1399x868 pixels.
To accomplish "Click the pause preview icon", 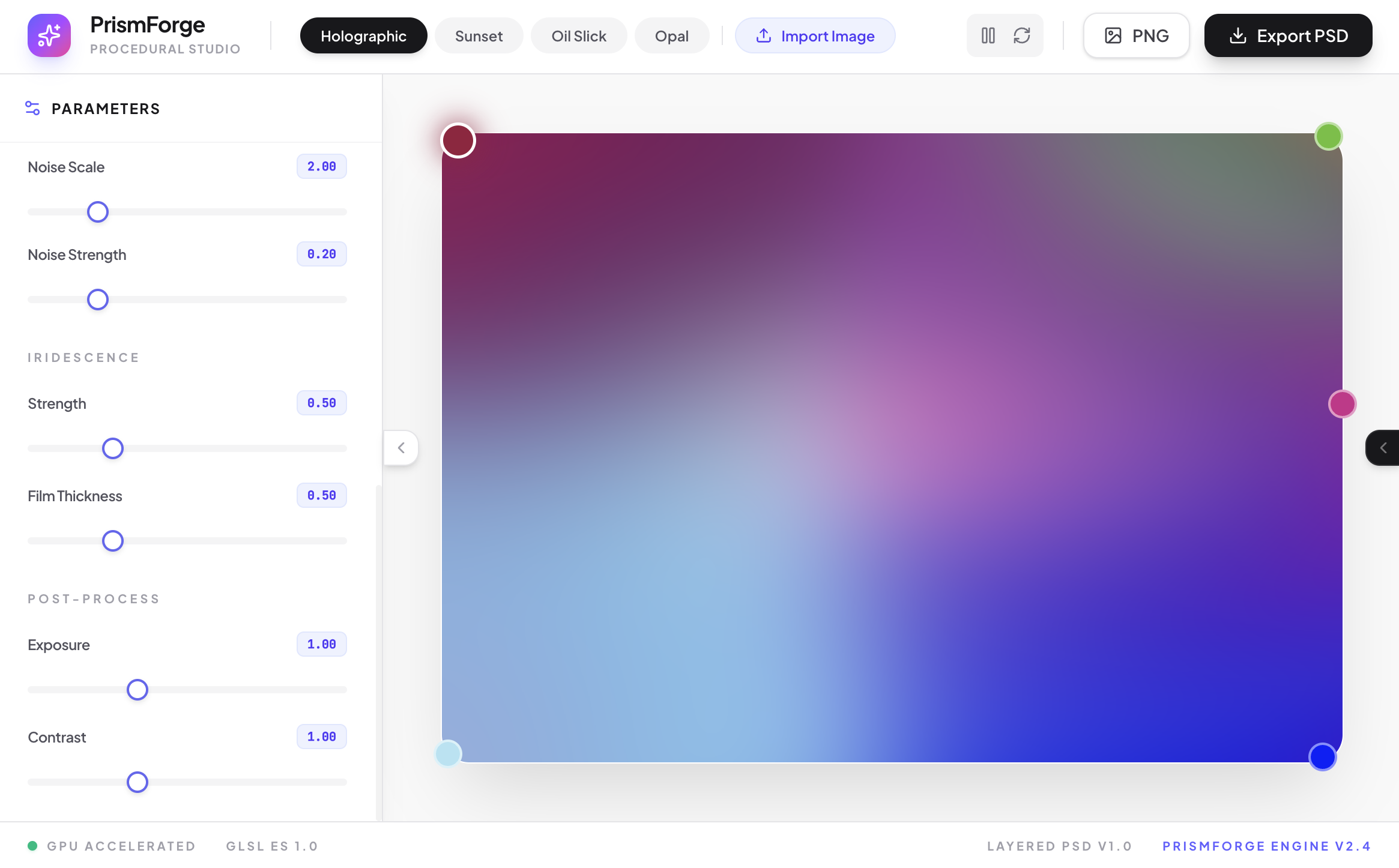I will [988, 35].
